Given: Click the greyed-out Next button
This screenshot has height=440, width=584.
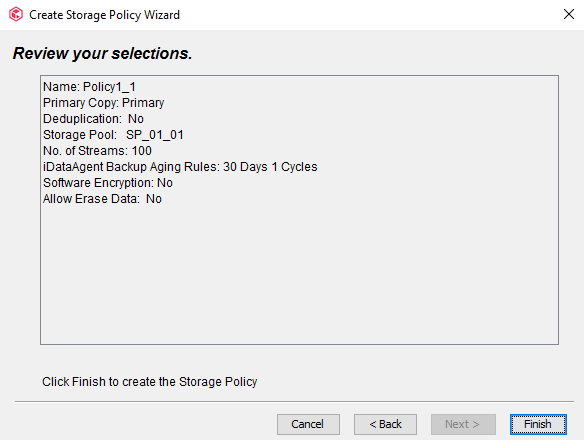Looking at the screenshot, I should [x=463, y=424].
